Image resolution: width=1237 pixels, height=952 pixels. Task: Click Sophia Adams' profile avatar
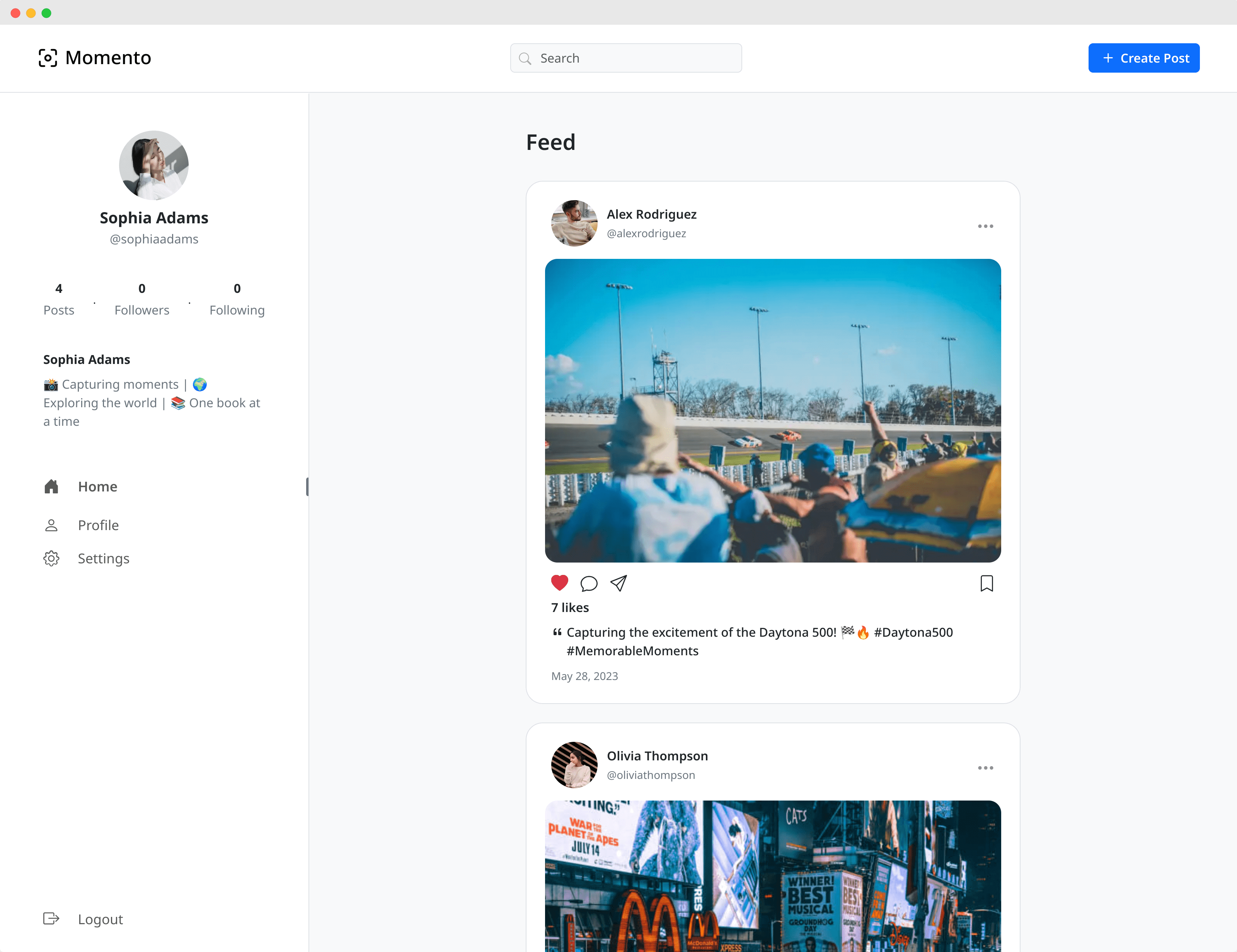pyautogui.click(x=153, y=165)
